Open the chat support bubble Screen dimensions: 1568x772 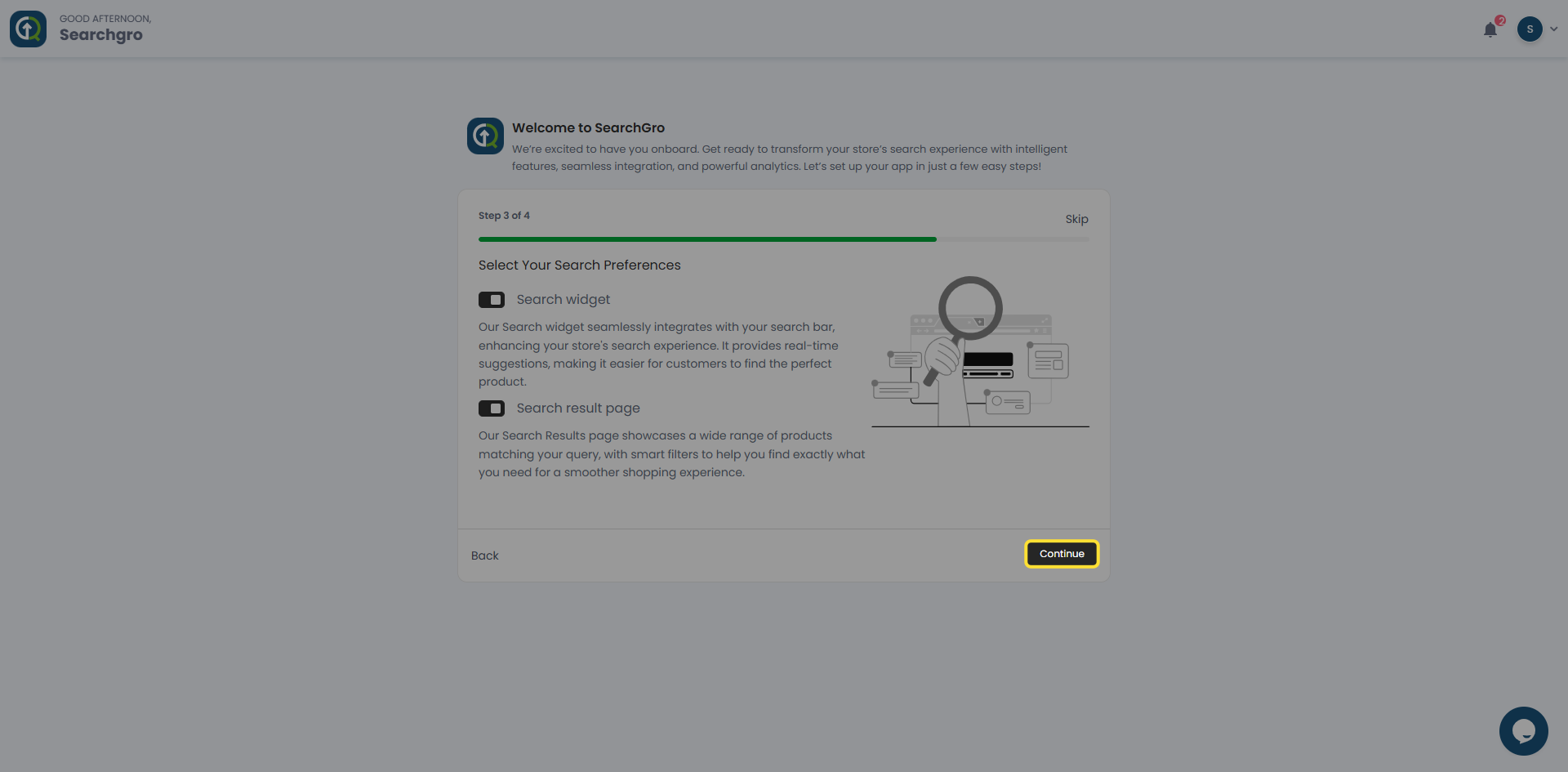click(1523, 730)
